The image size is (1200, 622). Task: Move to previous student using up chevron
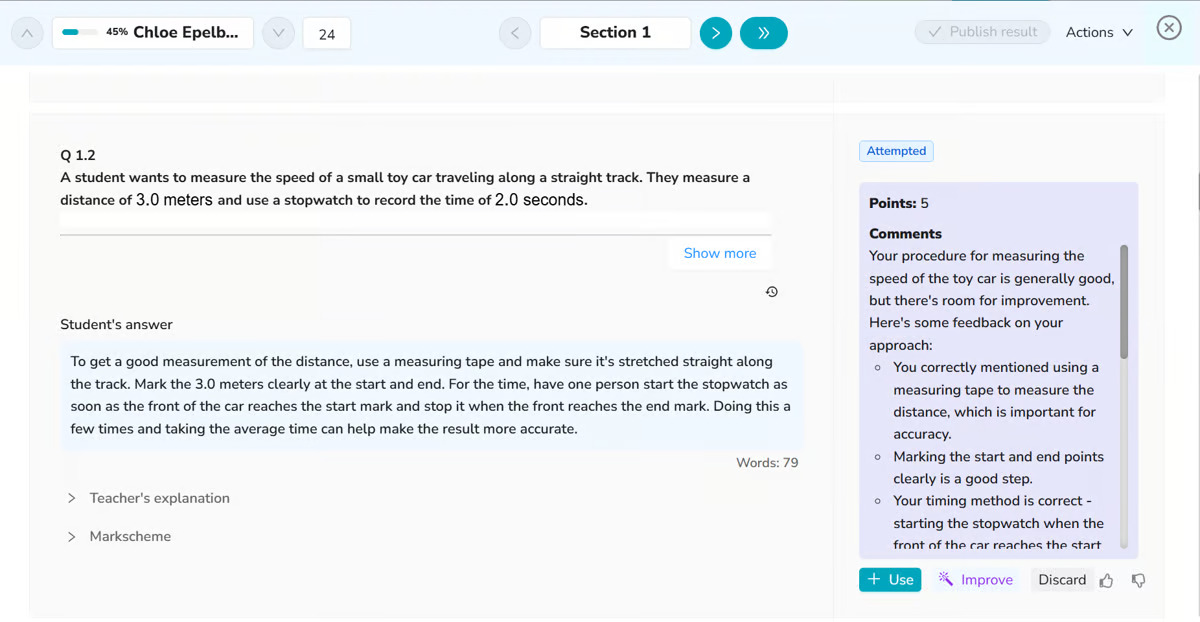pos(26,32)
